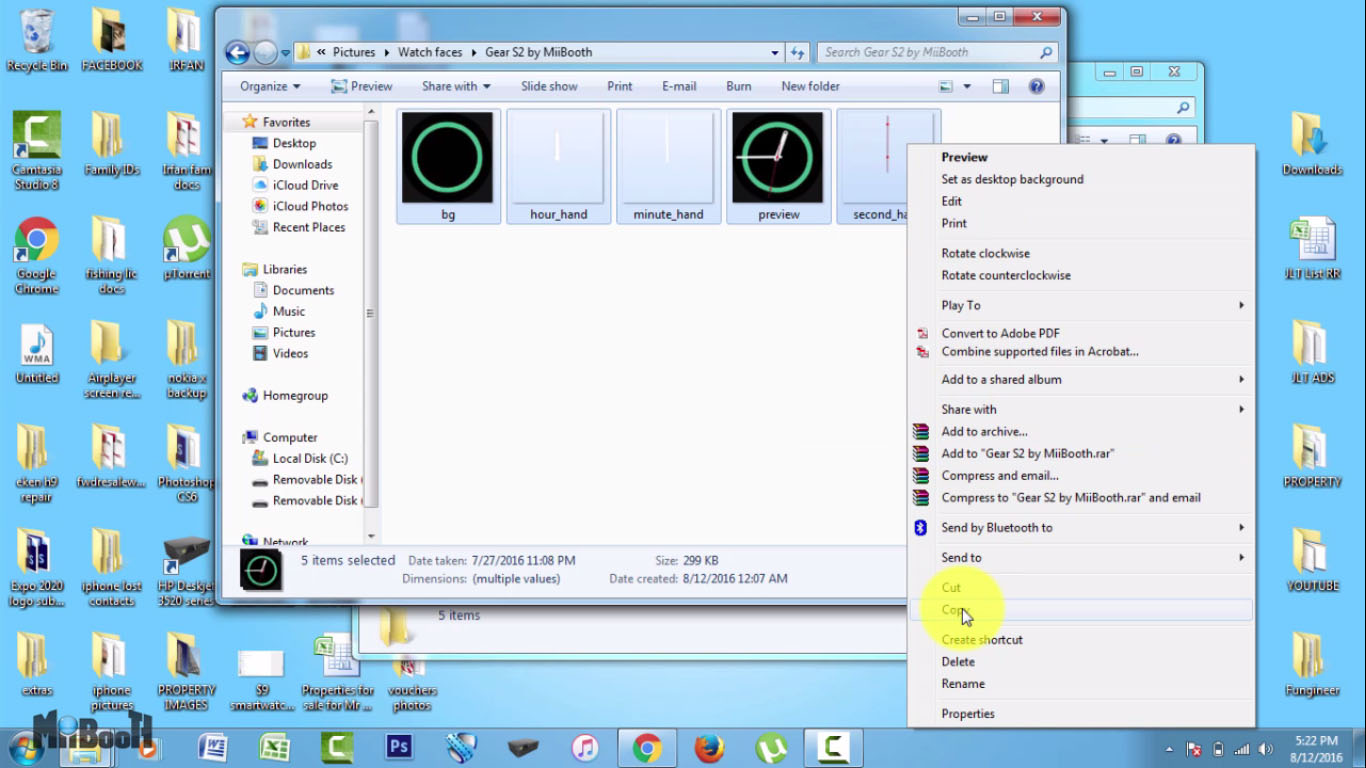
Task: Click E-mail in the Explorer toolbar
Action: click(679, 86)
